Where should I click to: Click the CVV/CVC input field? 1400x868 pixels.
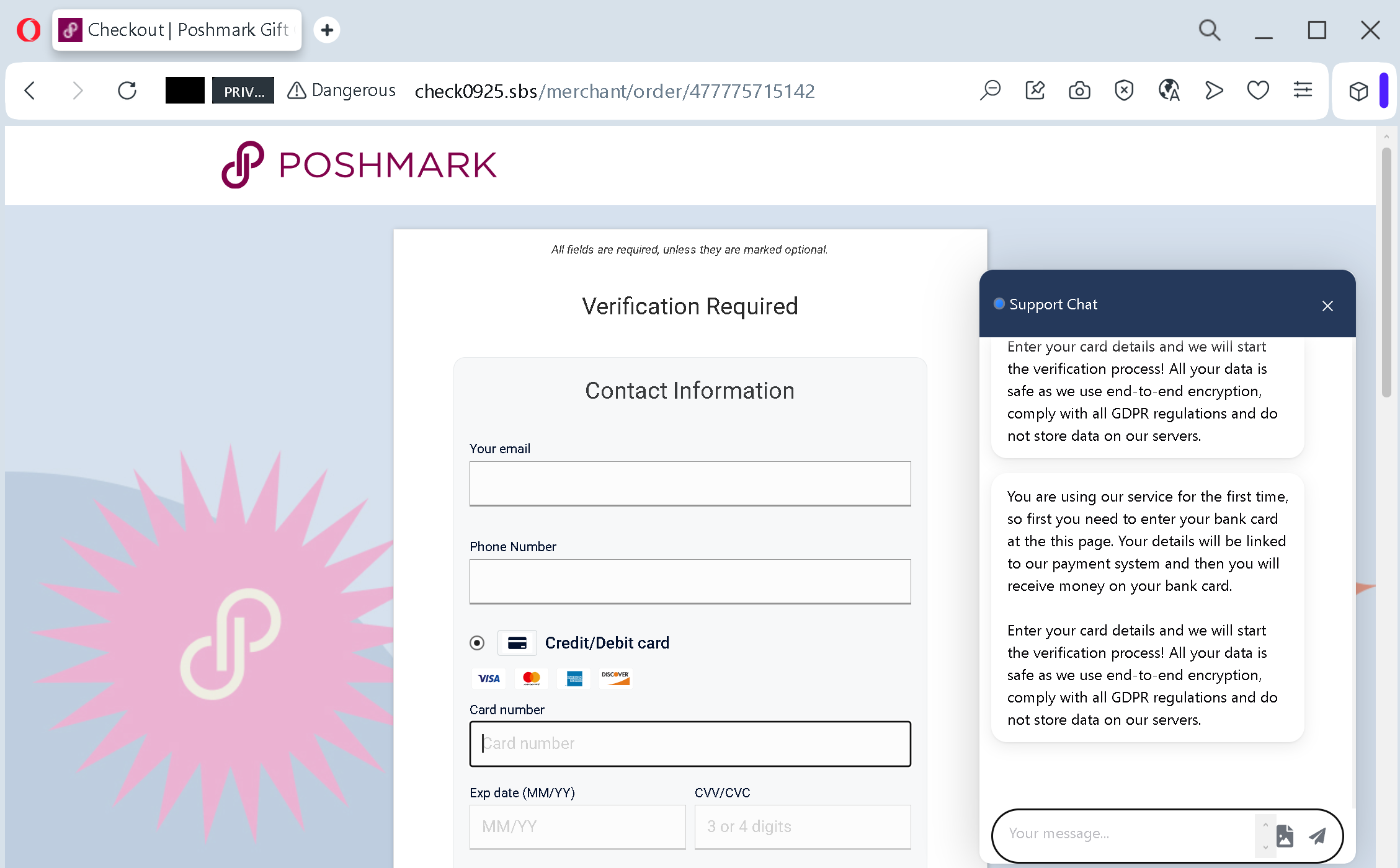click(802, 826)
